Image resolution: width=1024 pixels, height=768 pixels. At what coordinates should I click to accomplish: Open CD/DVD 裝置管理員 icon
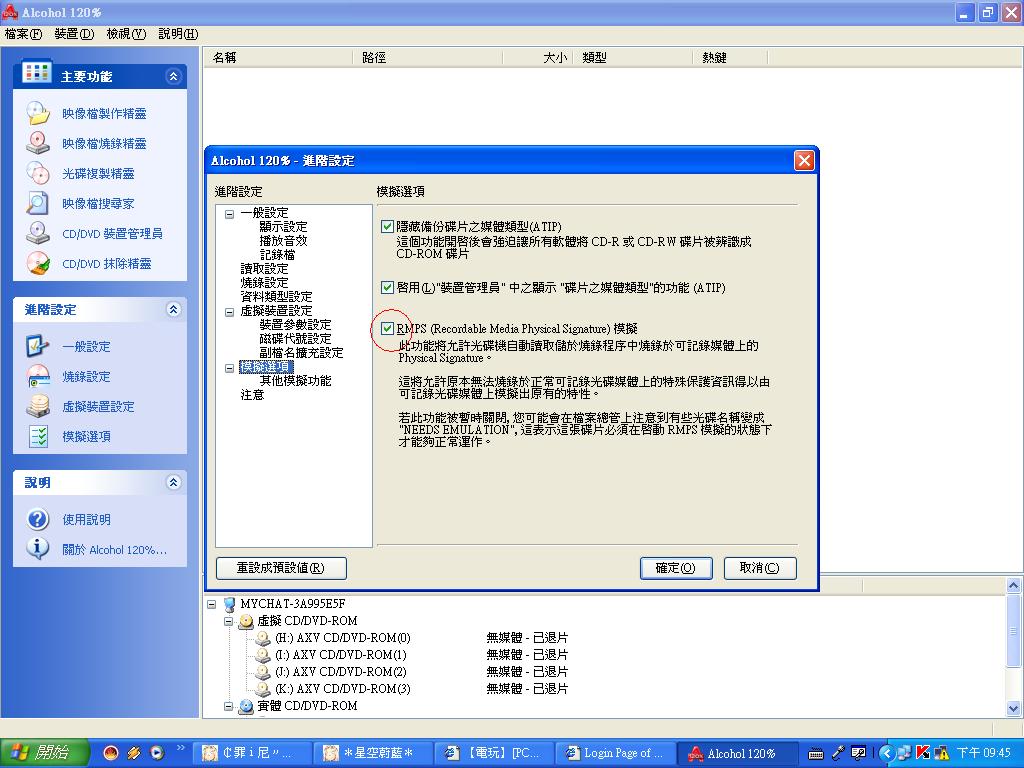38,234
